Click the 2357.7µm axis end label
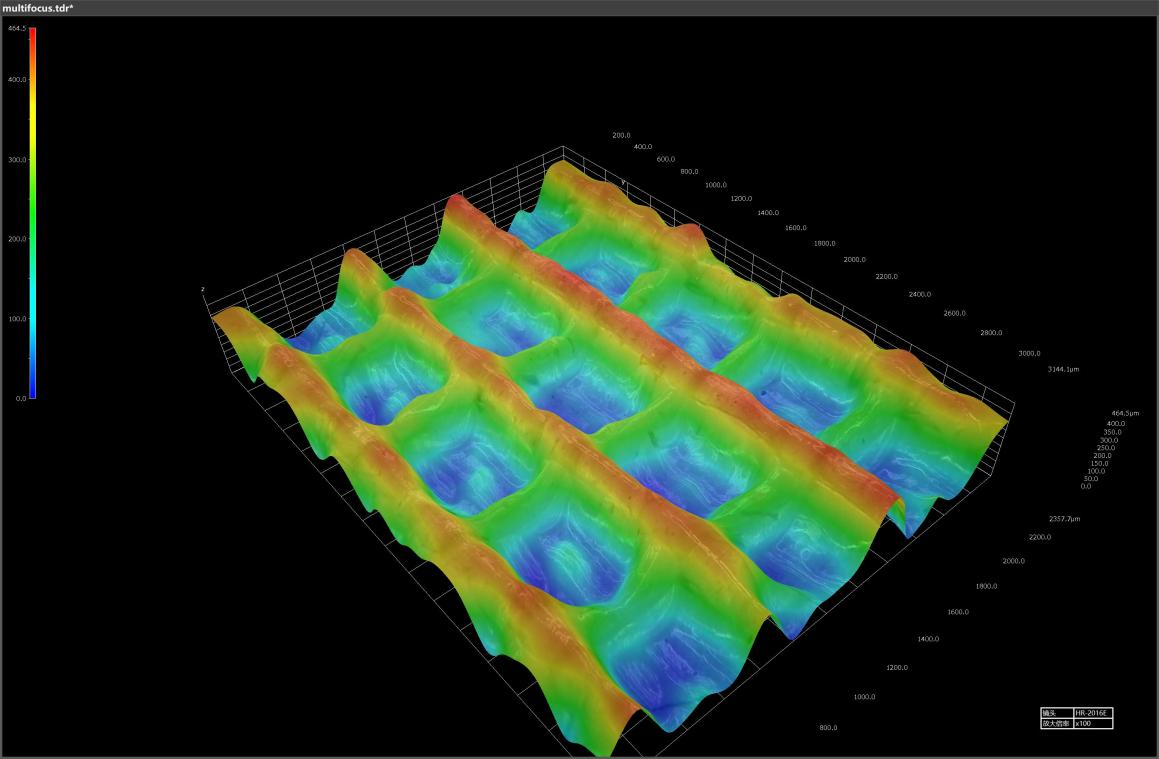Screen dimensions: 1159x759 pos(1064,519)
